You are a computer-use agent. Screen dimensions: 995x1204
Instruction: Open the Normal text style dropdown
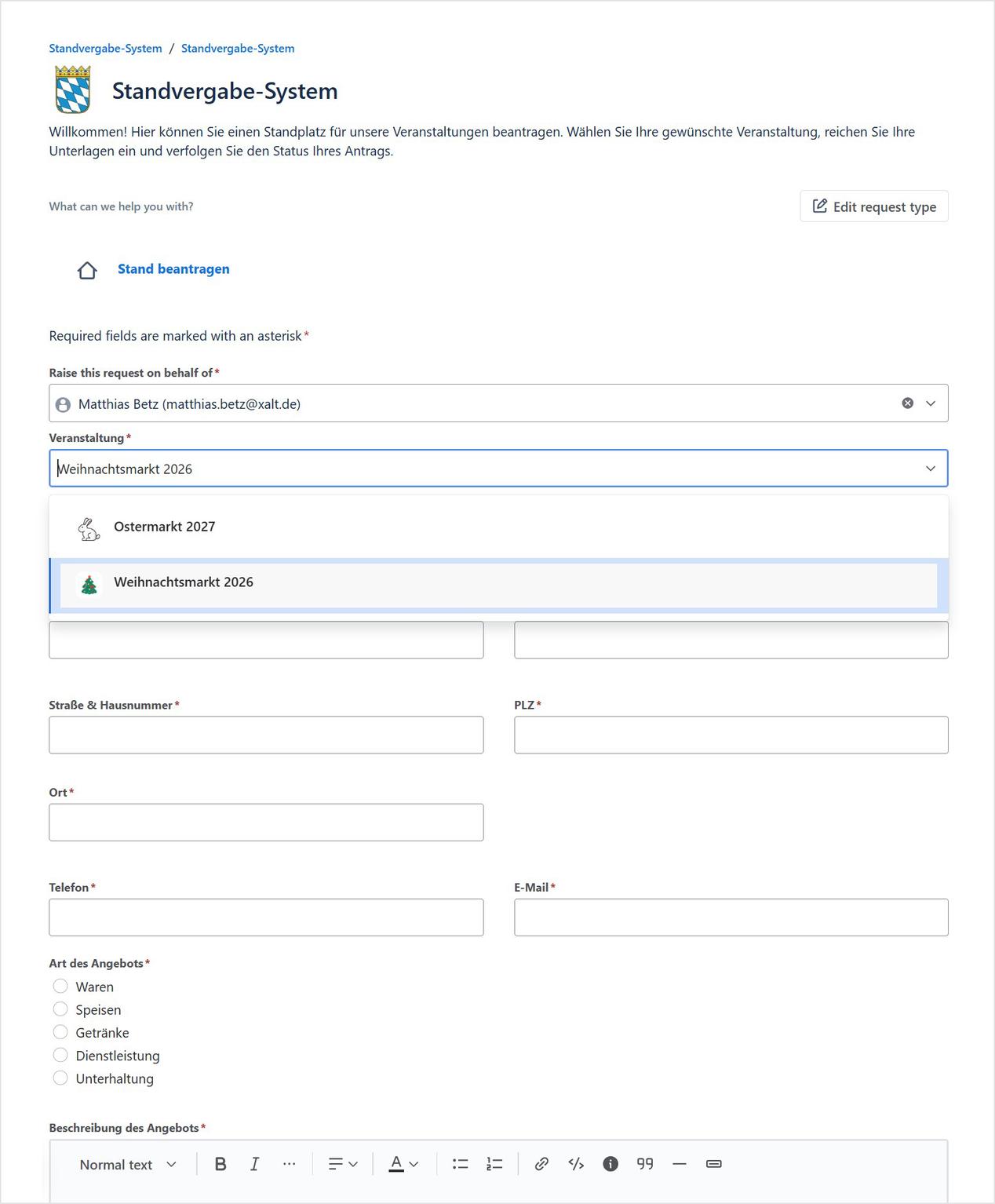pyautogui.click(x=128, y=1164)
